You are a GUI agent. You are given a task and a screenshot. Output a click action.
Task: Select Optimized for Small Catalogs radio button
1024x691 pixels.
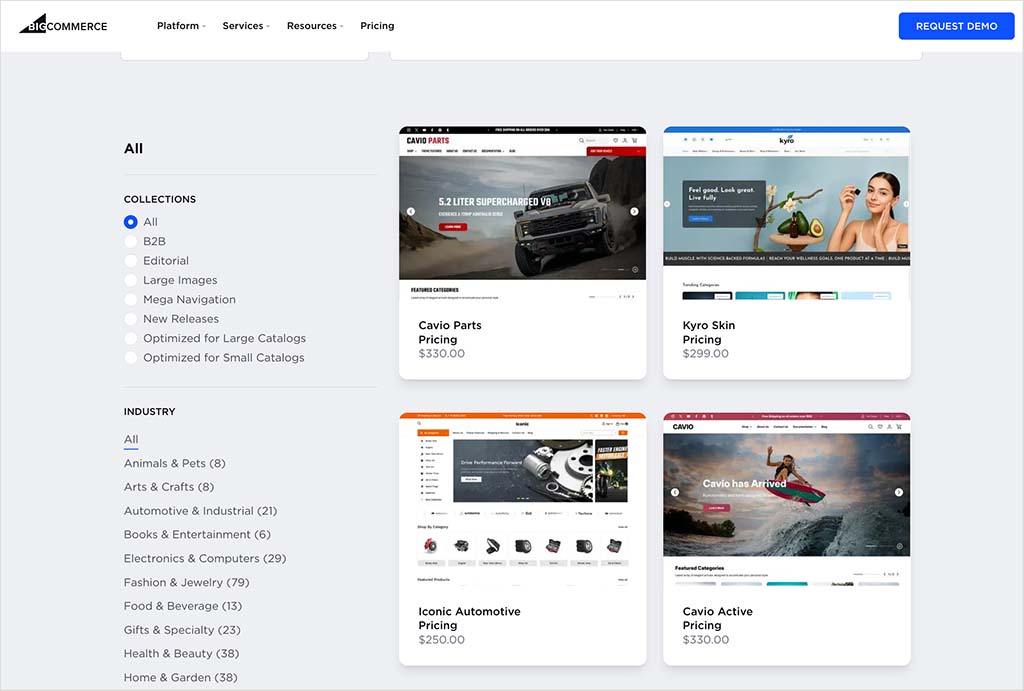pyautogui.click(x=131, y=357)
